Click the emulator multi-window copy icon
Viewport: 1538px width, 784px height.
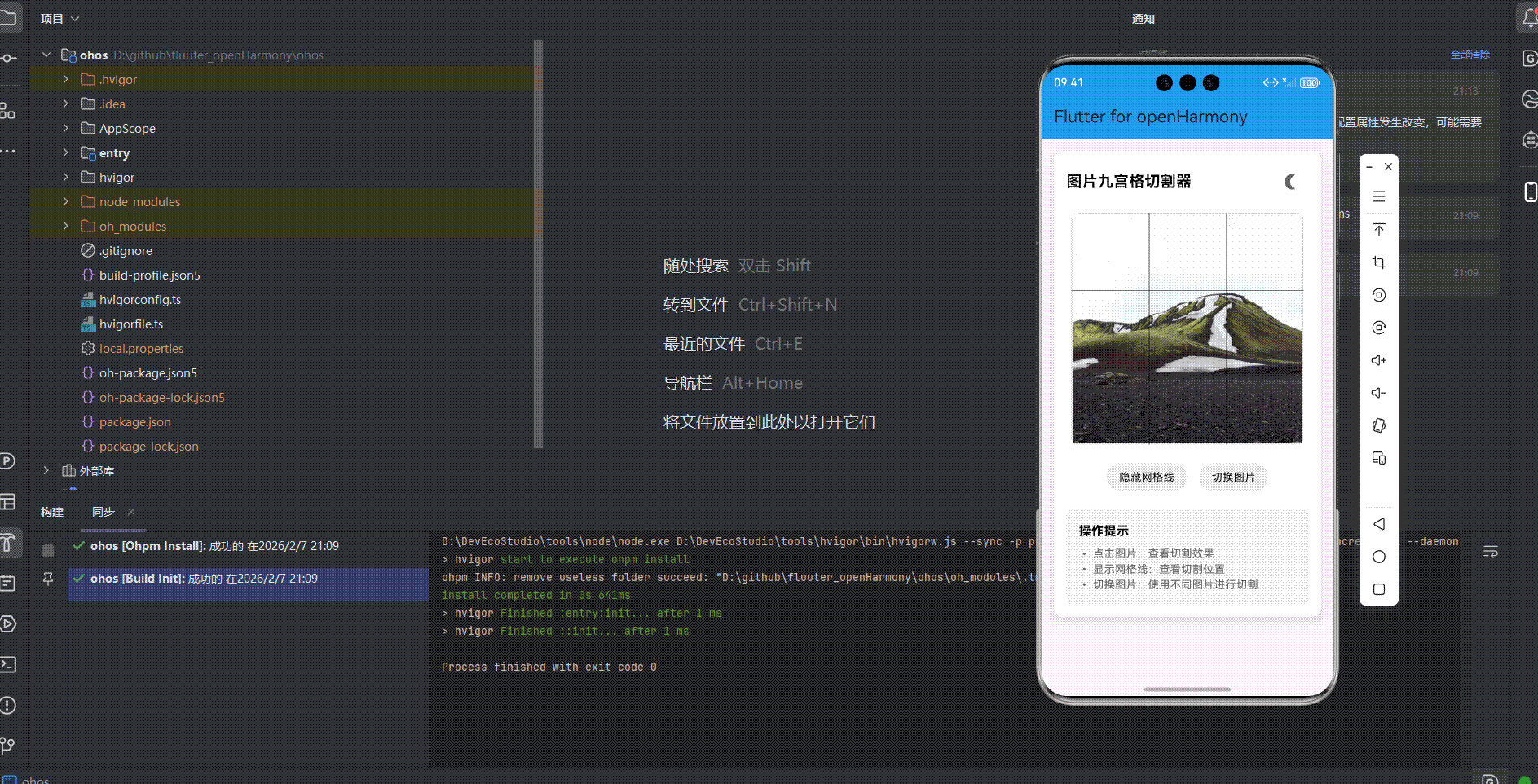pos(1379,458)
